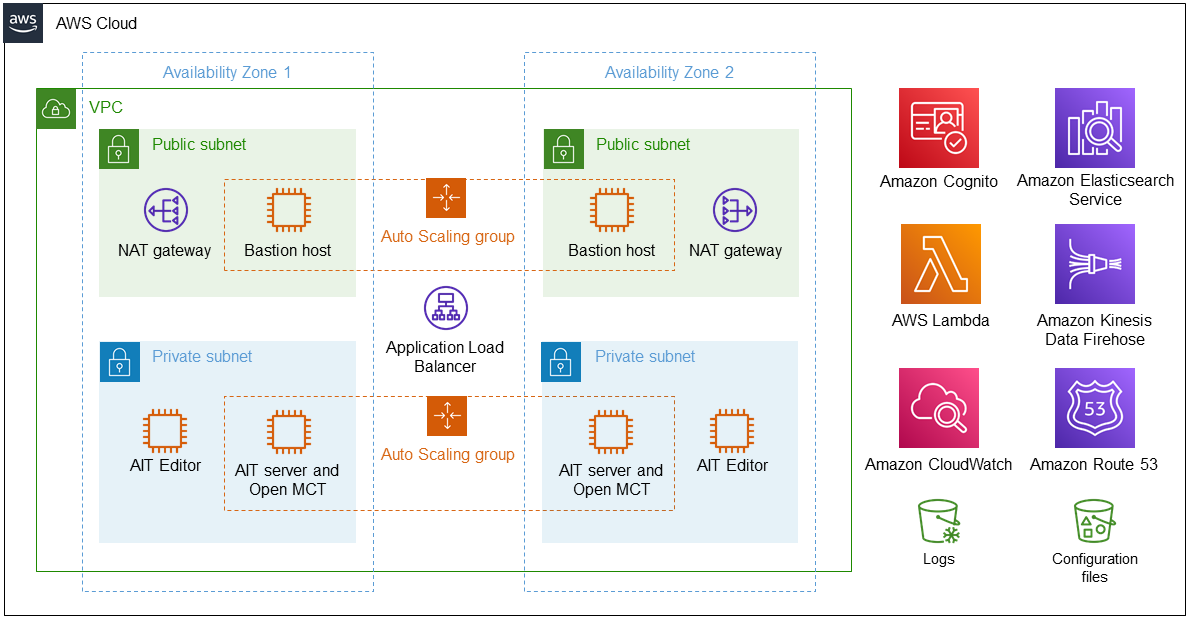Select the Amazon Route 53 icon
1190x620 pixels.
pyautogui.click(x=1095, y=408)
